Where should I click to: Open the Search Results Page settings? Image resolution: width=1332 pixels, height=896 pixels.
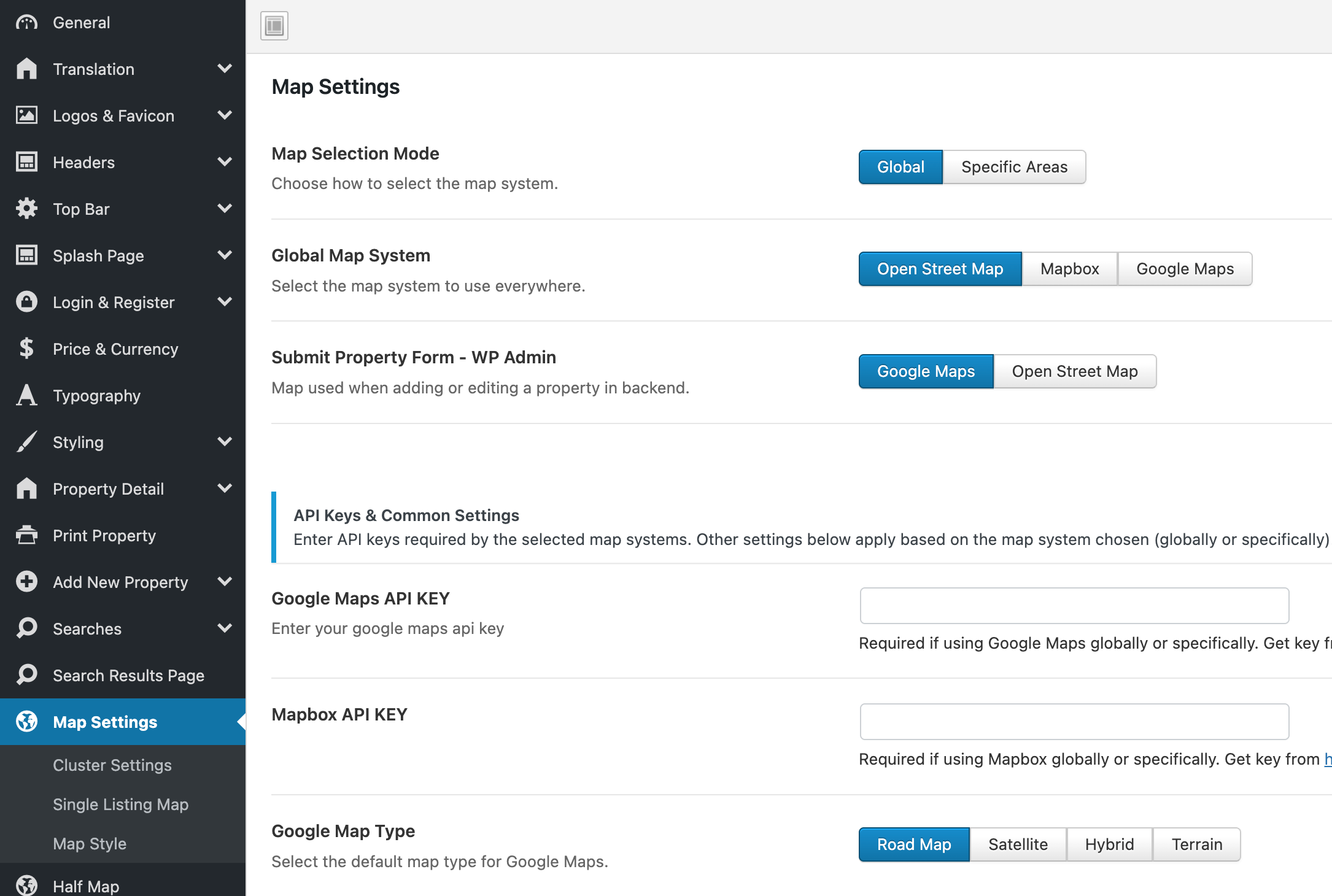coord(128,675)
